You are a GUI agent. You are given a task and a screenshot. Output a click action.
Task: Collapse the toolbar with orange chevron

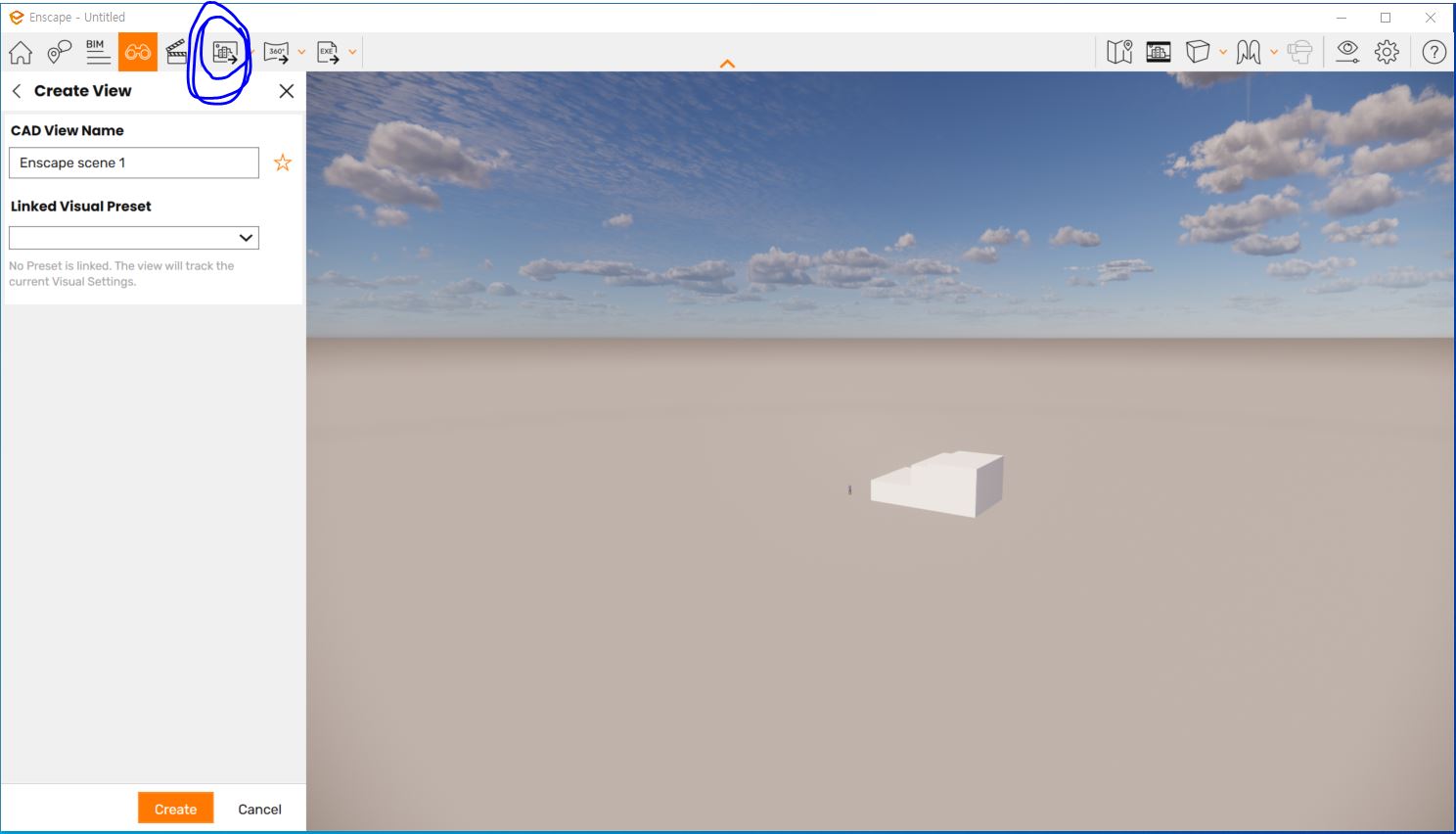click(727, 64)
